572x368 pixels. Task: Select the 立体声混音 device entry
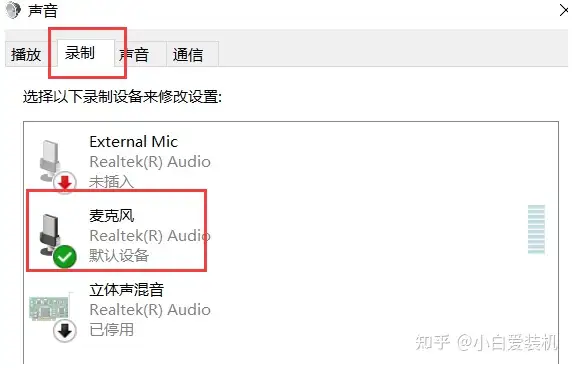pos(291,309)
